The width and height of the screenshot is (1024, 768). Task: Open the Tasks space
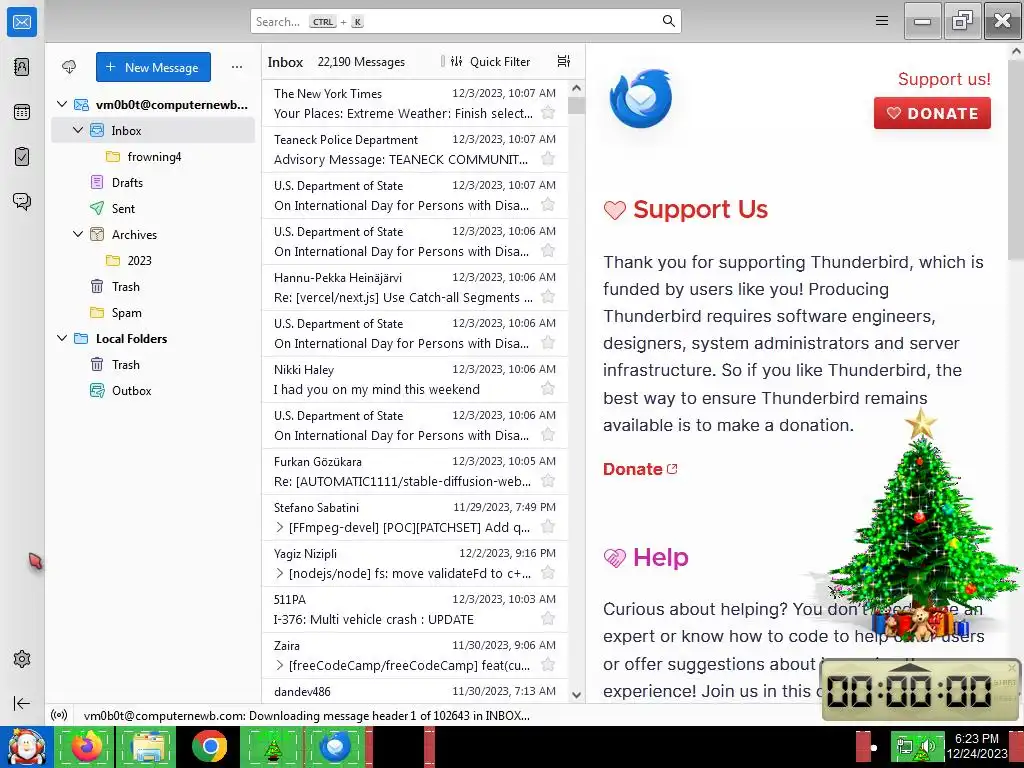22,157
